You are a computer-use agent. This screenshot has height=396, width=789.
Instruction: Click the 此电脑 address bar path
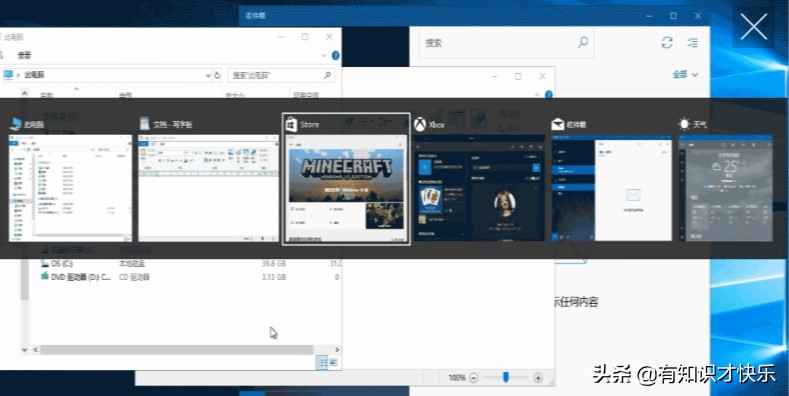(x=34, y=75)
